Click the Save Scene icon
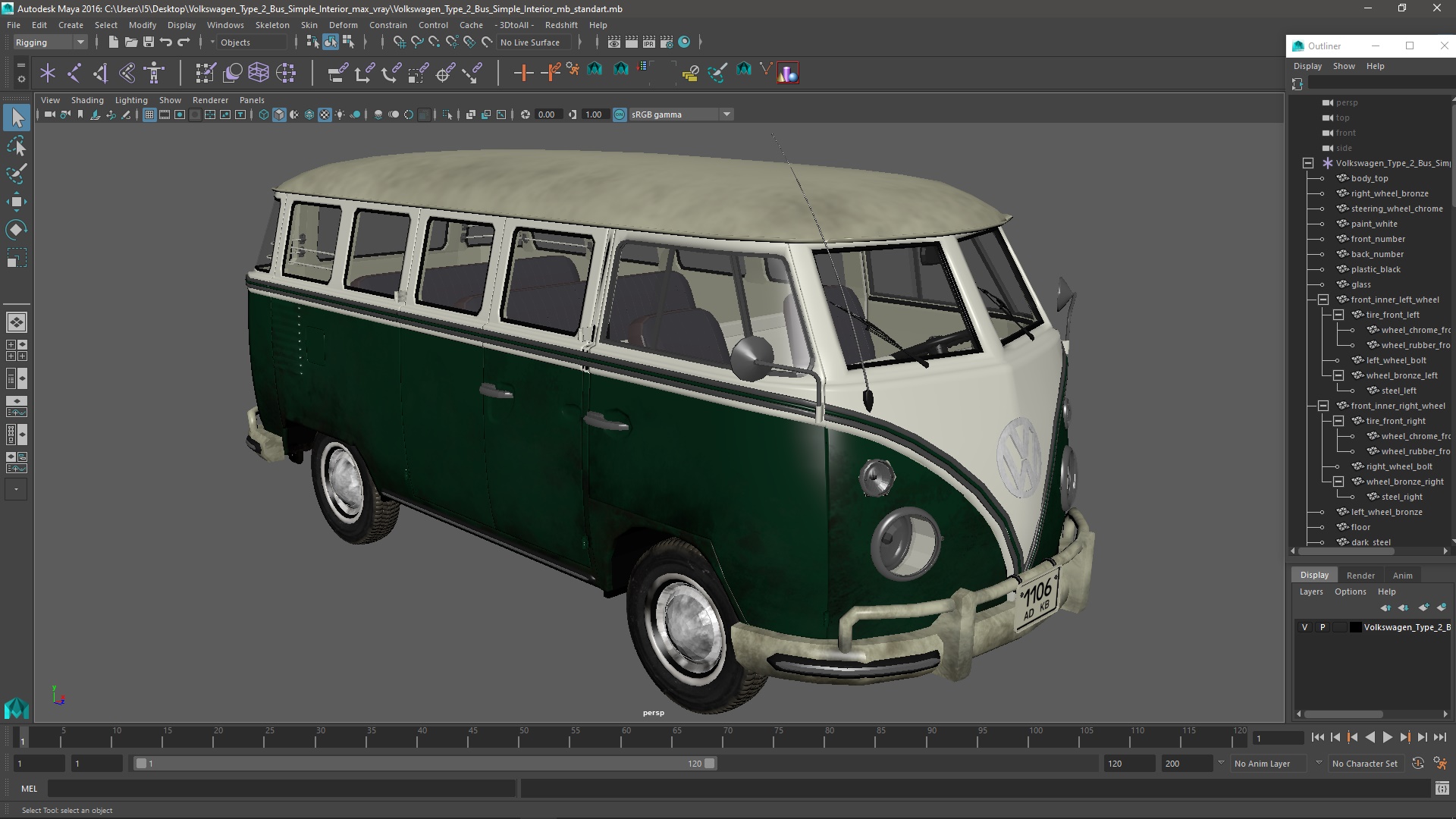 (149, 42)
